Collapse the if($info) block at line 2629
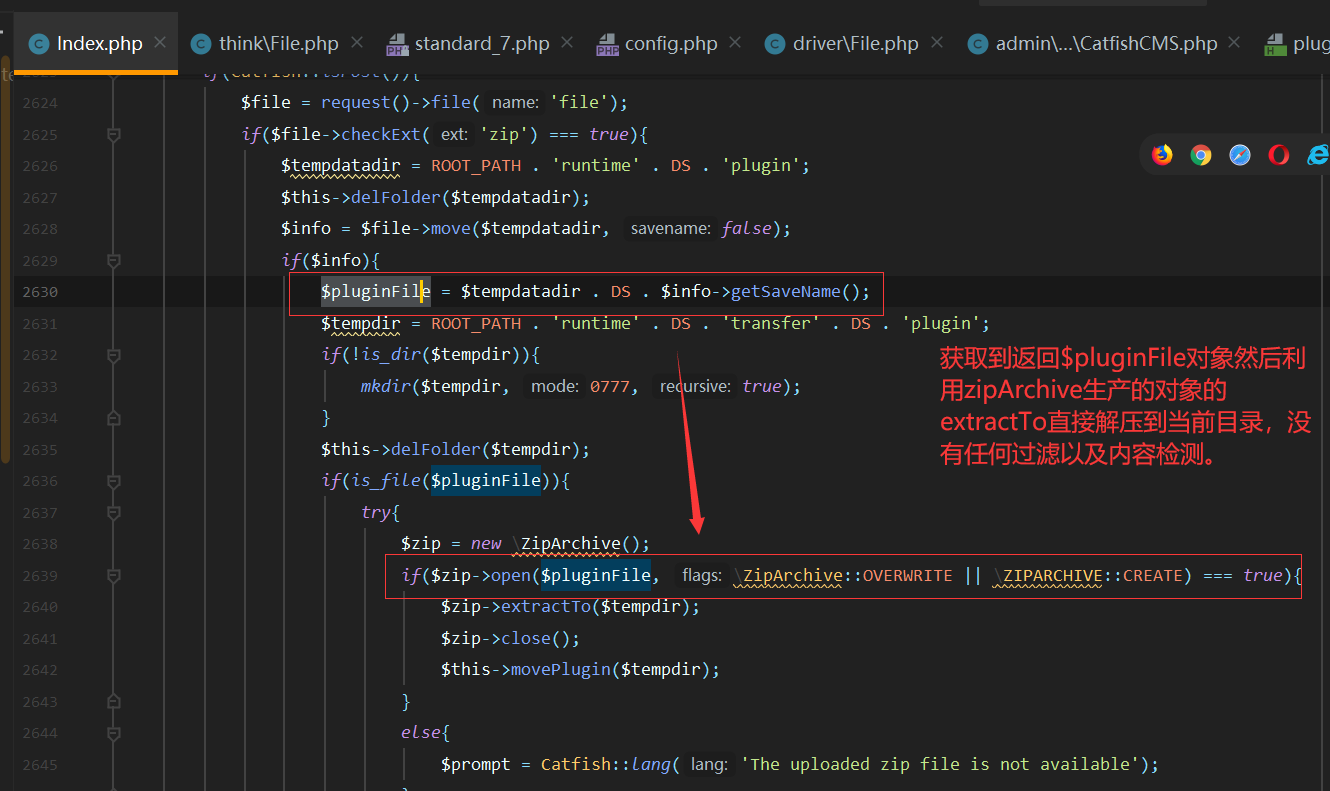 tap(114, 260)
